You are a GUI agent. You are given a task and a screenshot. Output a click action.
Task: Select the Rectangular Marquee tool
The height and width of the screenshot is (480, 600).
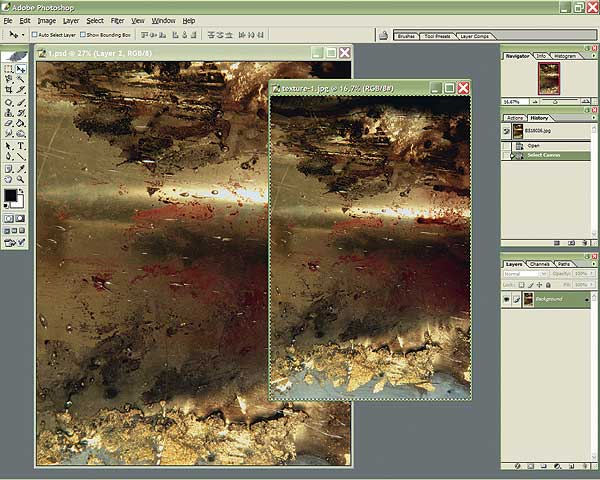[9, 70]
